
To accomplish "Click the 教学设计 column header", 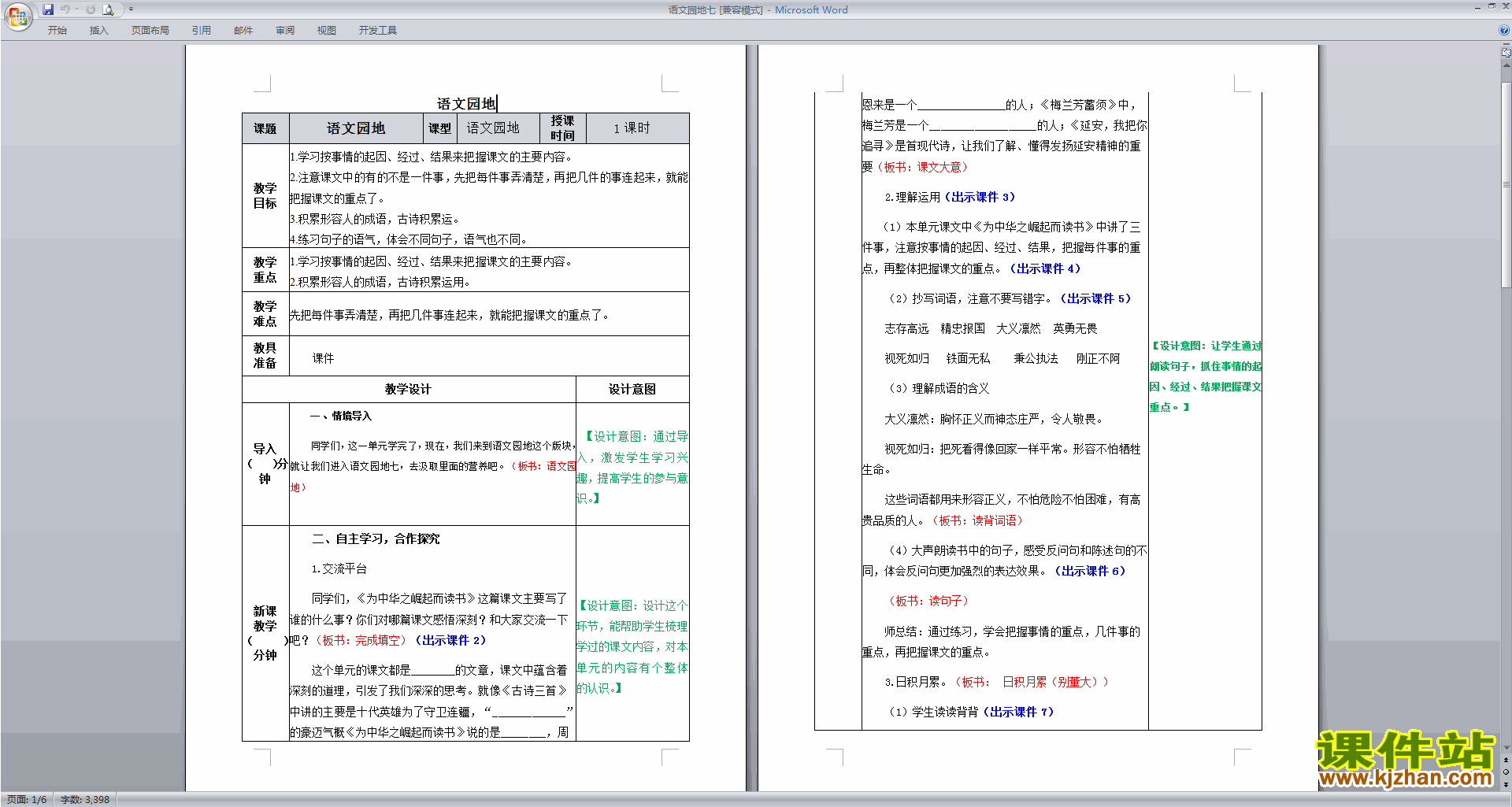I will click(408, 389).
